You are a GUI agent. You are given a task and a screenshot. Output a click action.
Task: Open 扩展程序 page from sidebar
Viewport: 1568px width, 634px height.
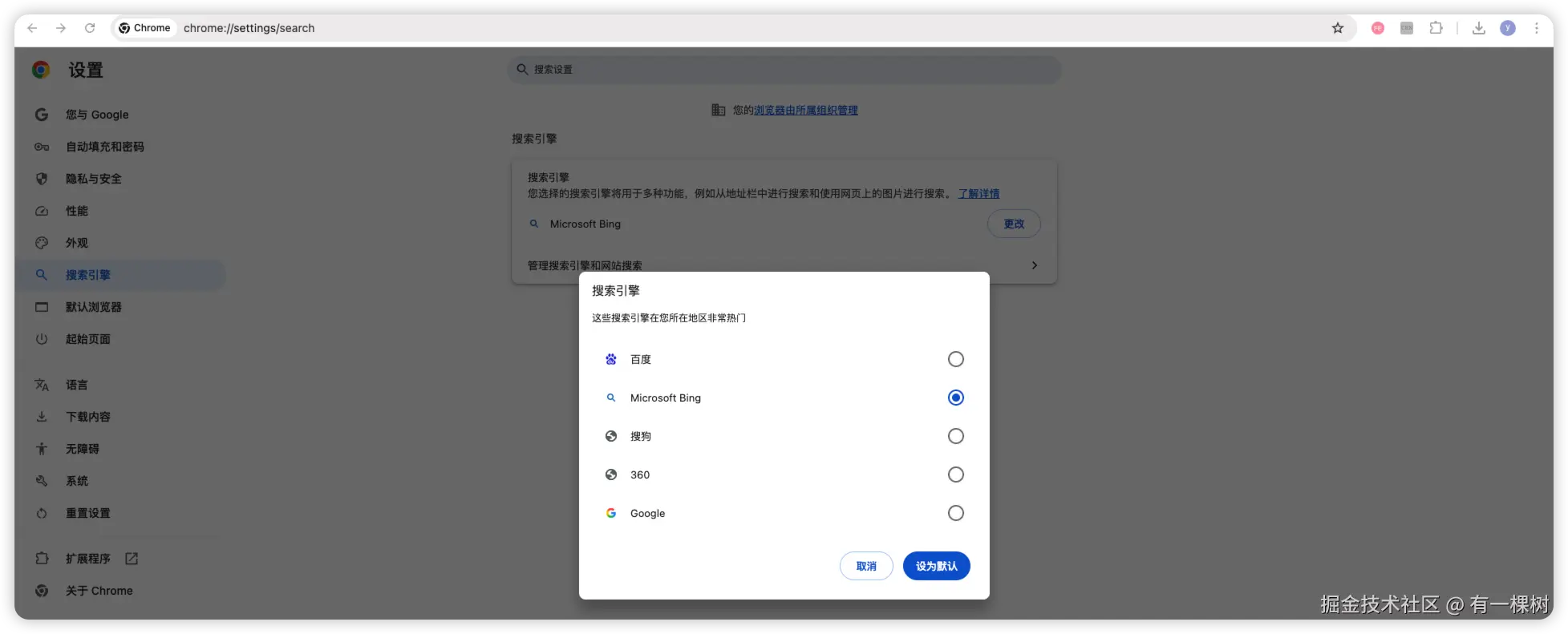120,559
